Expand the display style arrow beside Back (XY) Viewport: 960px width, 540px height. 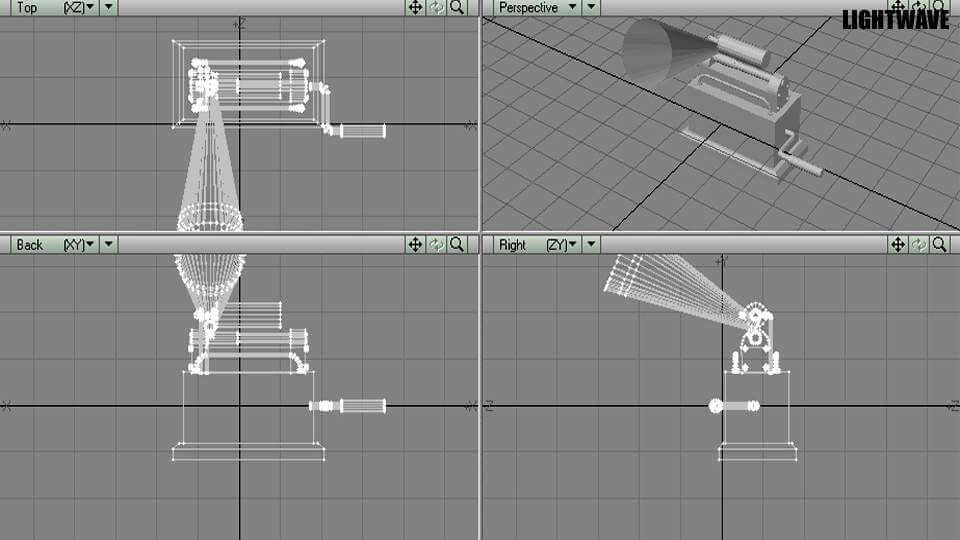pyautogui.click(x=109, y=244)
